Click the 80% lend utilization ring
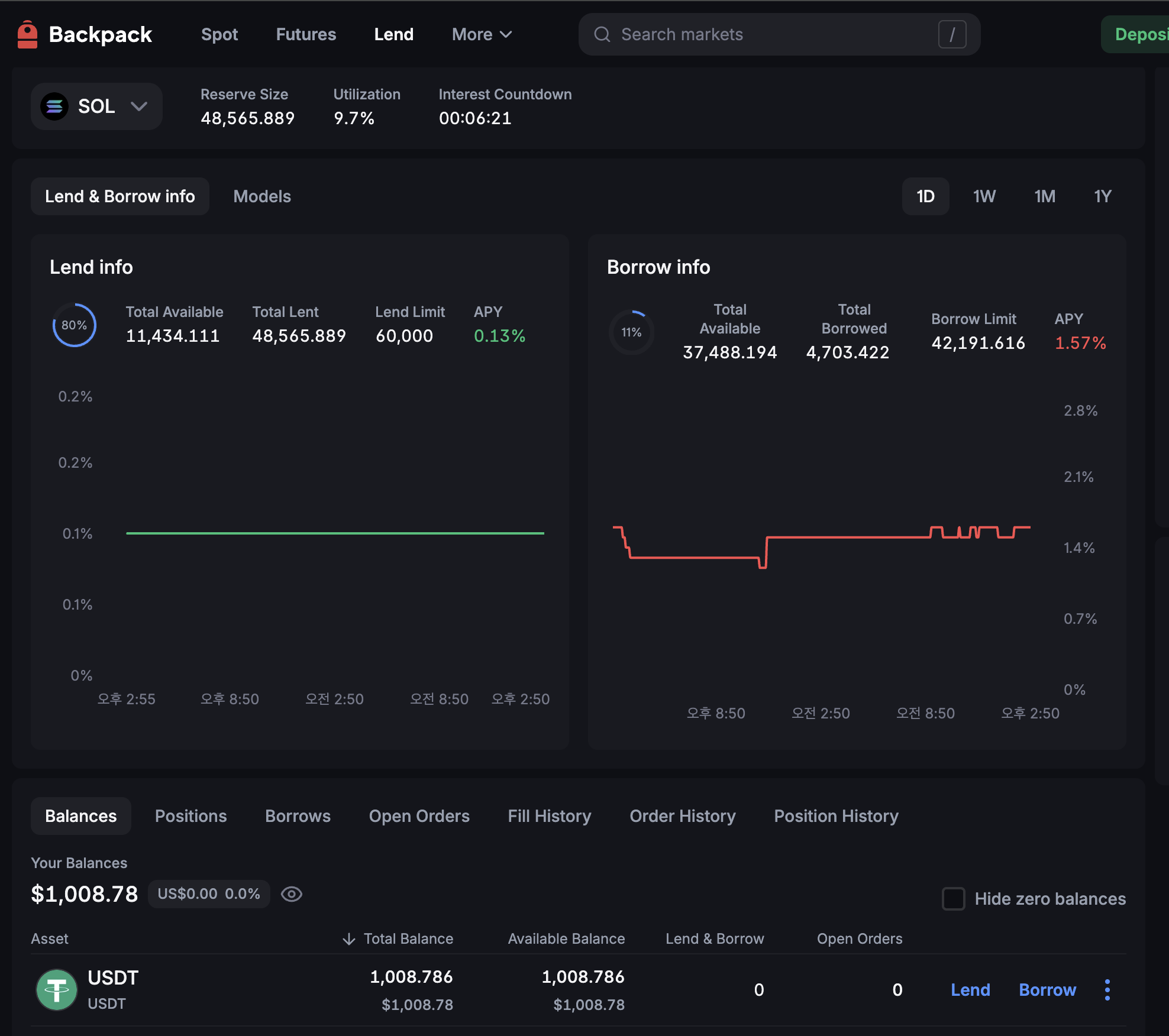 click(x=74, y=325)
